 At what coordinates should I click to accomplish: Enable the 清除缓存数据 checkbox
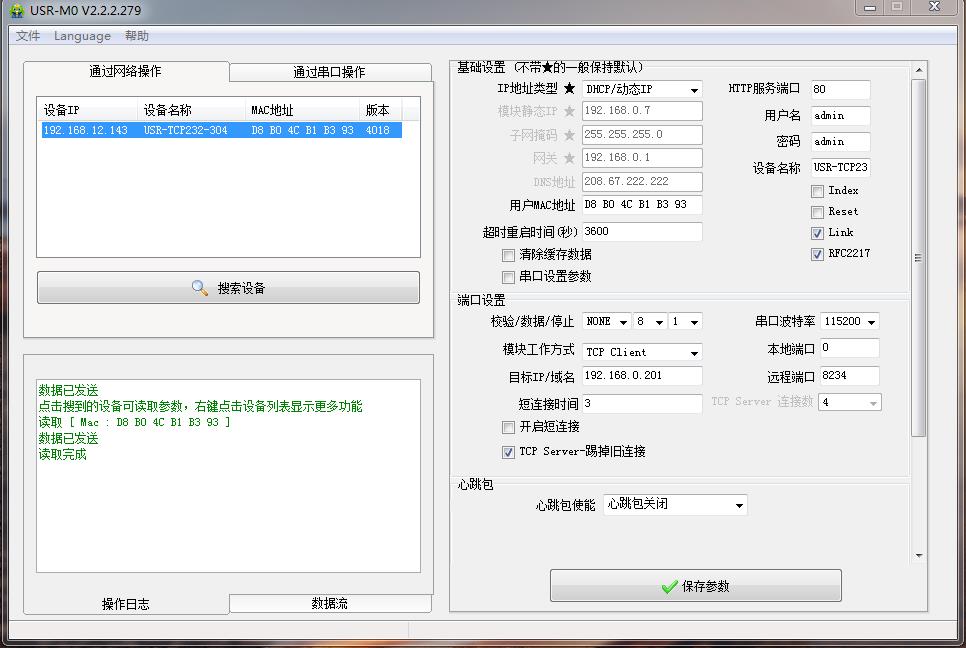click(x=509, y=255)
